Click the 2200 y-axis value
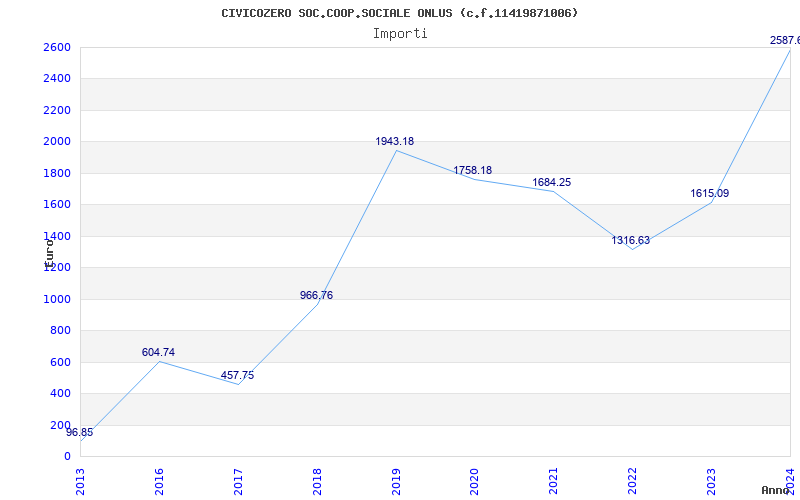The height and width of the screenshot is (500, 800). (57, 110)
